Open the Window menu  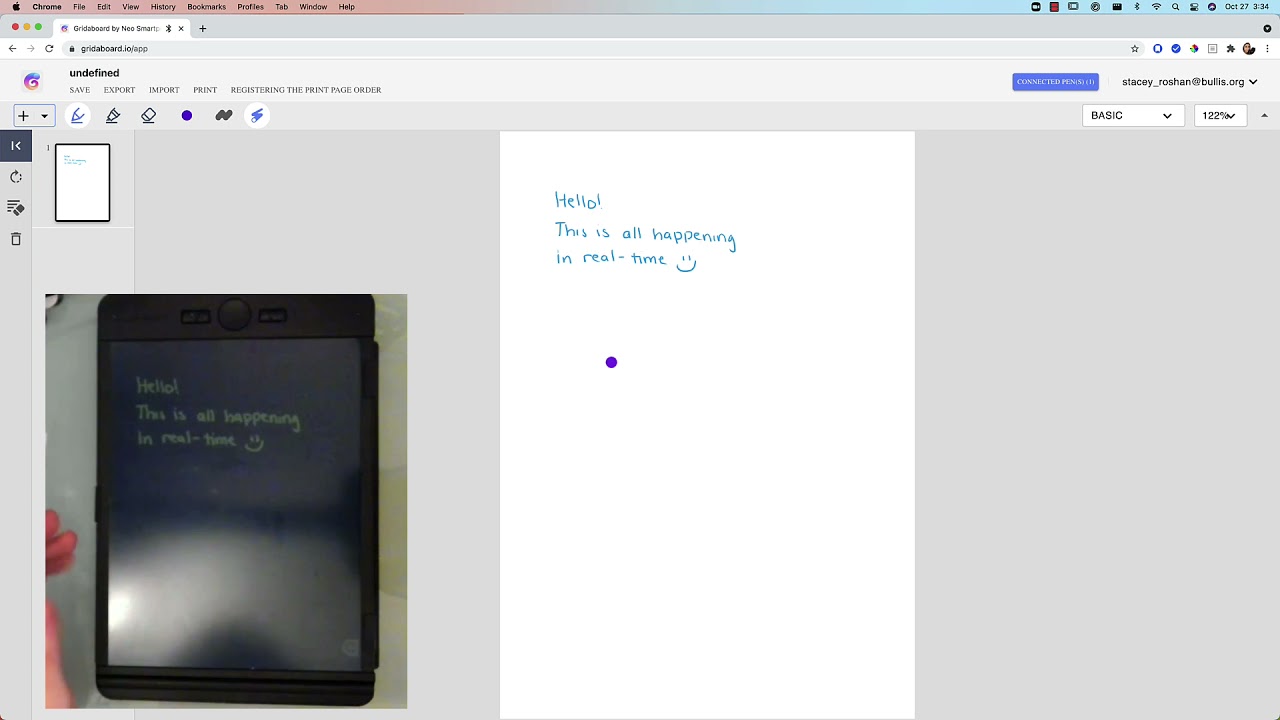313,7
